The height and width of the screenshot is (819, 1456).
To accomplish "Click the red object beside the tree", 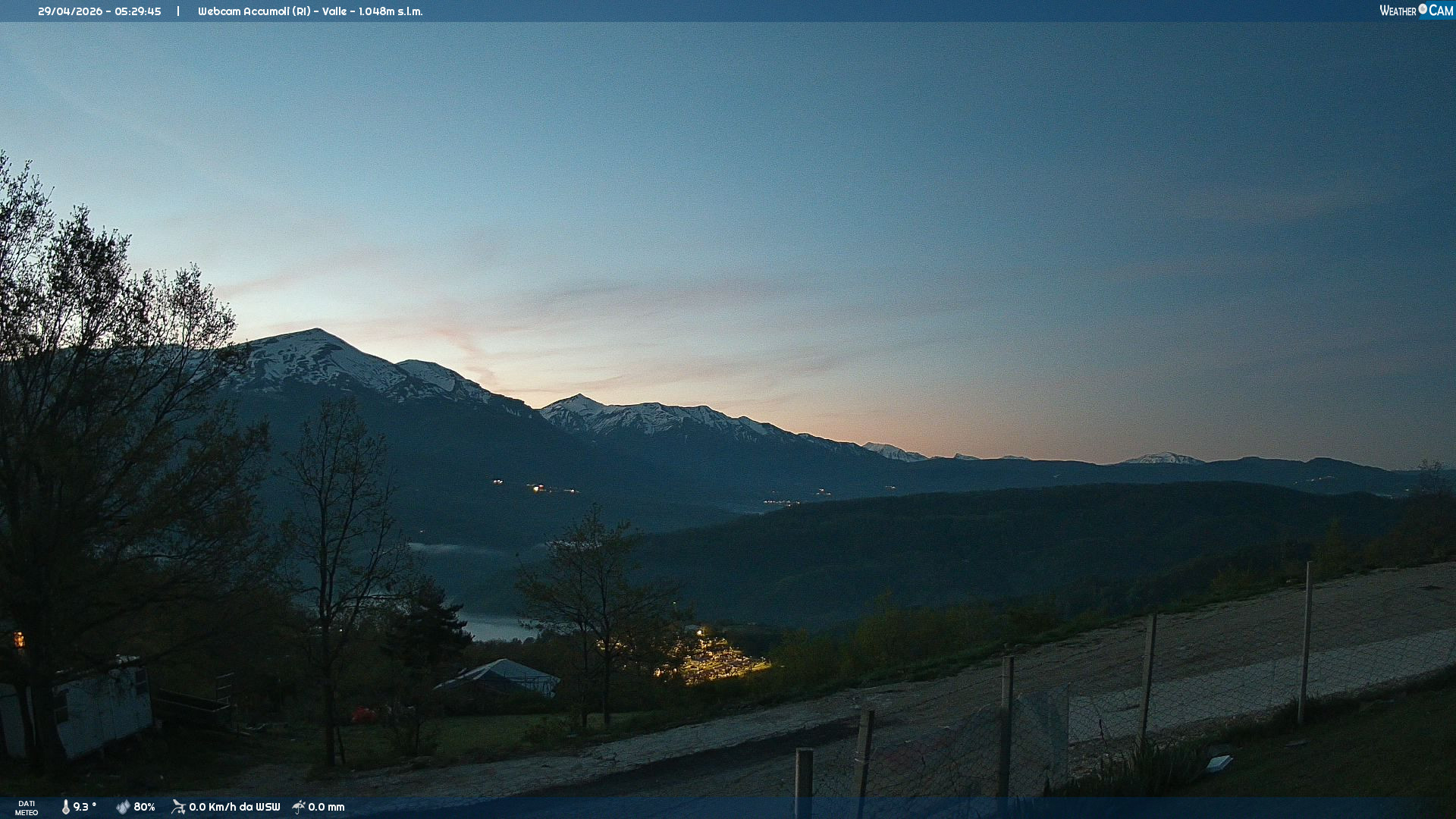I will [x=363, y=714].
